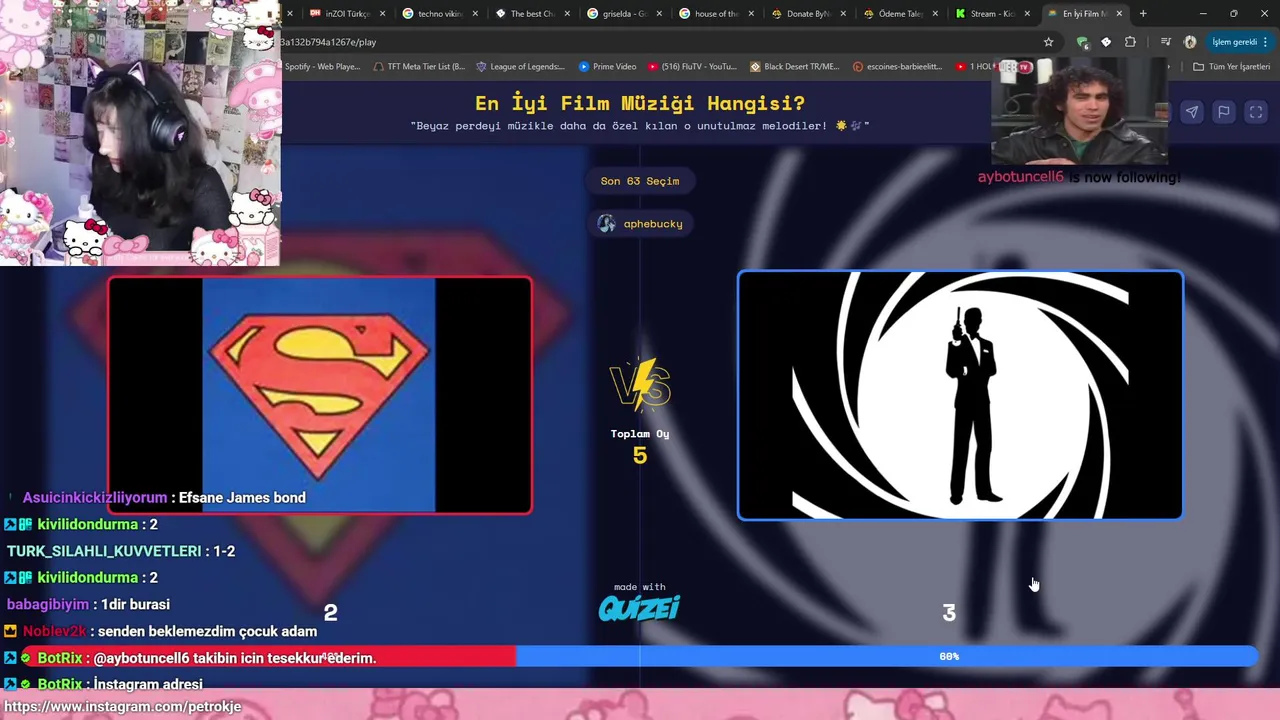Click the vote number 2 under Superman
Viewport: 1280px width, 720px height.
tap(330, 613)
